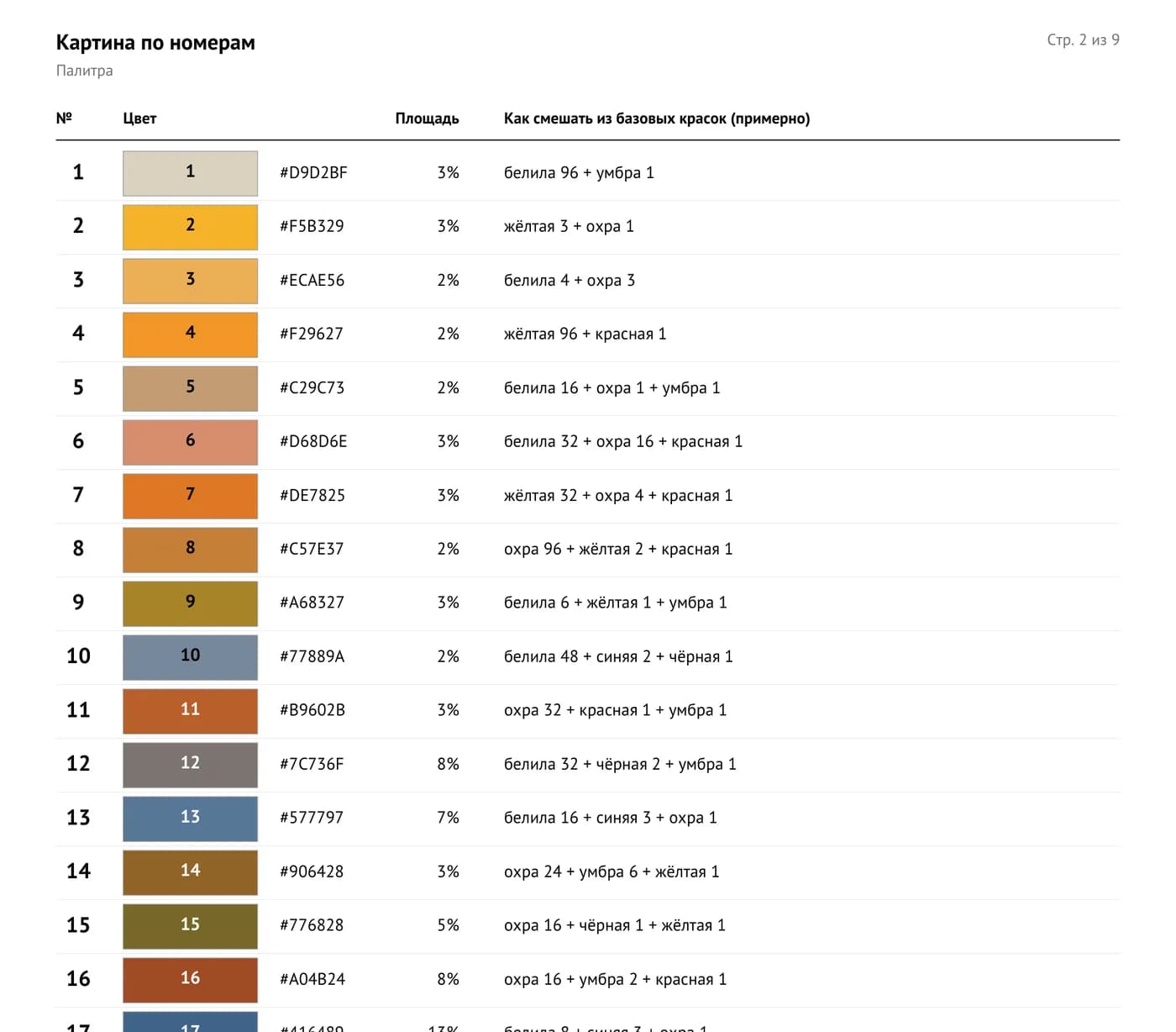Click the rust swatch number 16

pos(190,980)
